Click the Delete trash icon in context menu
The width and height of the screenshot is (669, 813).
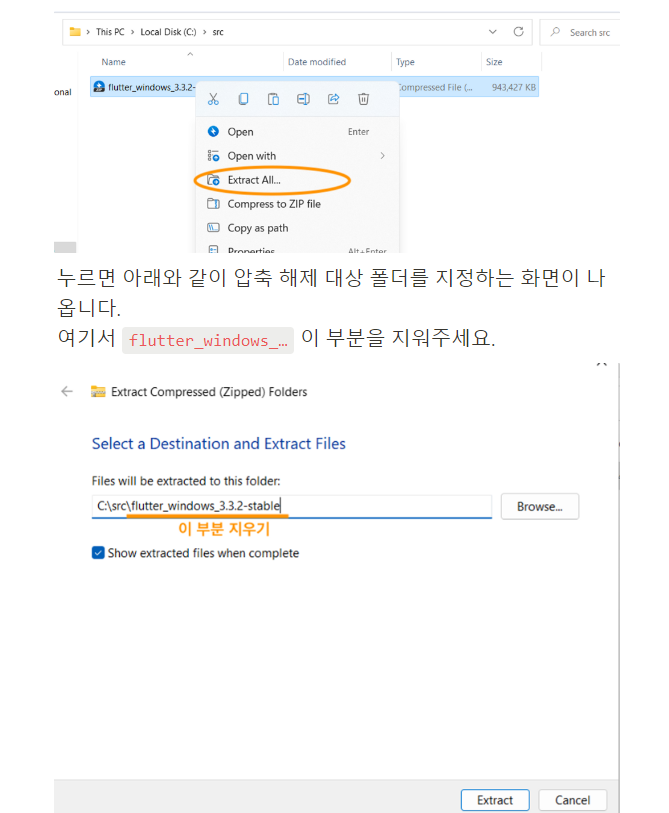364,99
